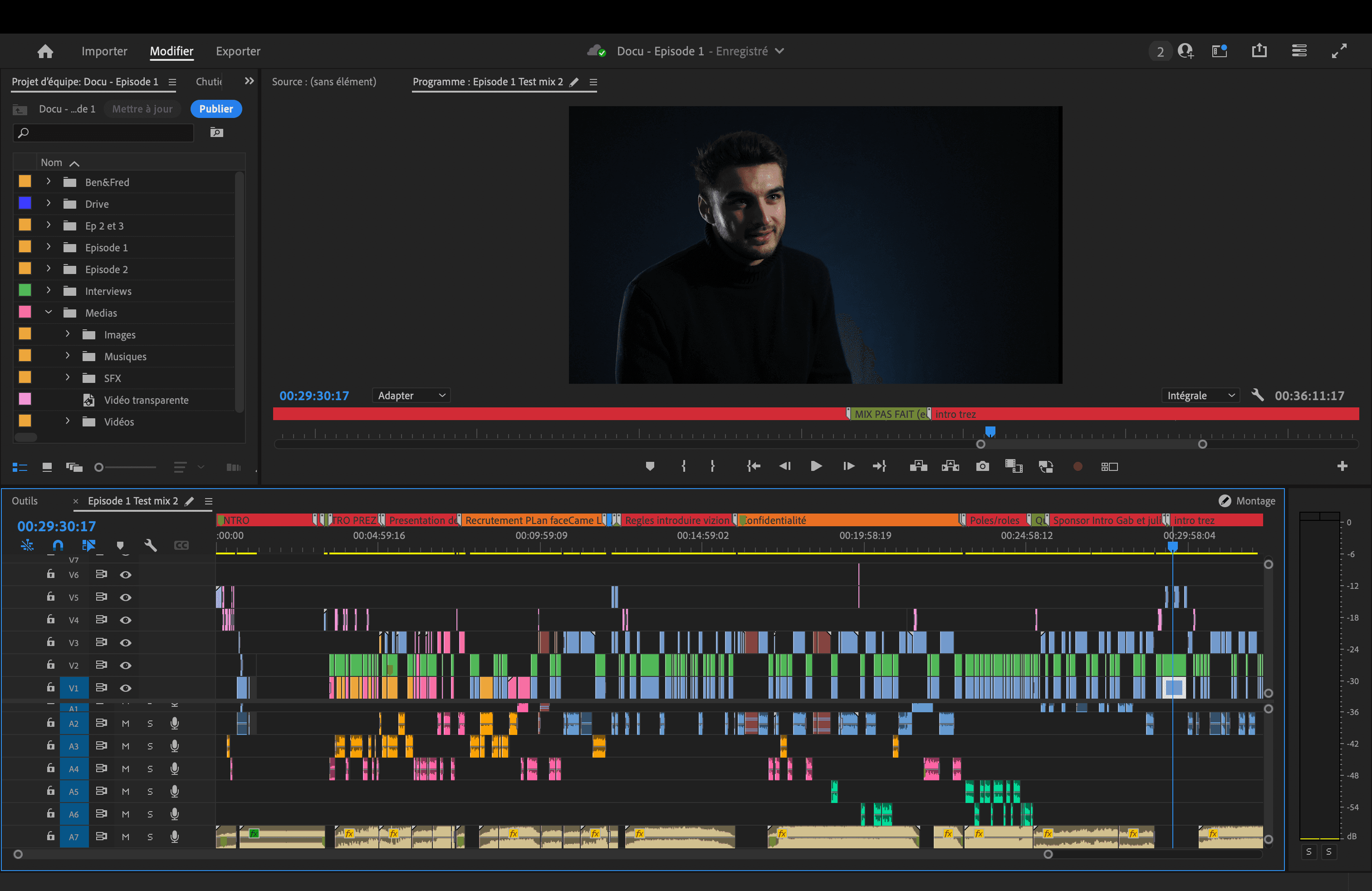Image resolution: width=1372 pixels, height=891 pixels.
Task: Lift the marked range with Lift icon
Action: tap(918, 466)
